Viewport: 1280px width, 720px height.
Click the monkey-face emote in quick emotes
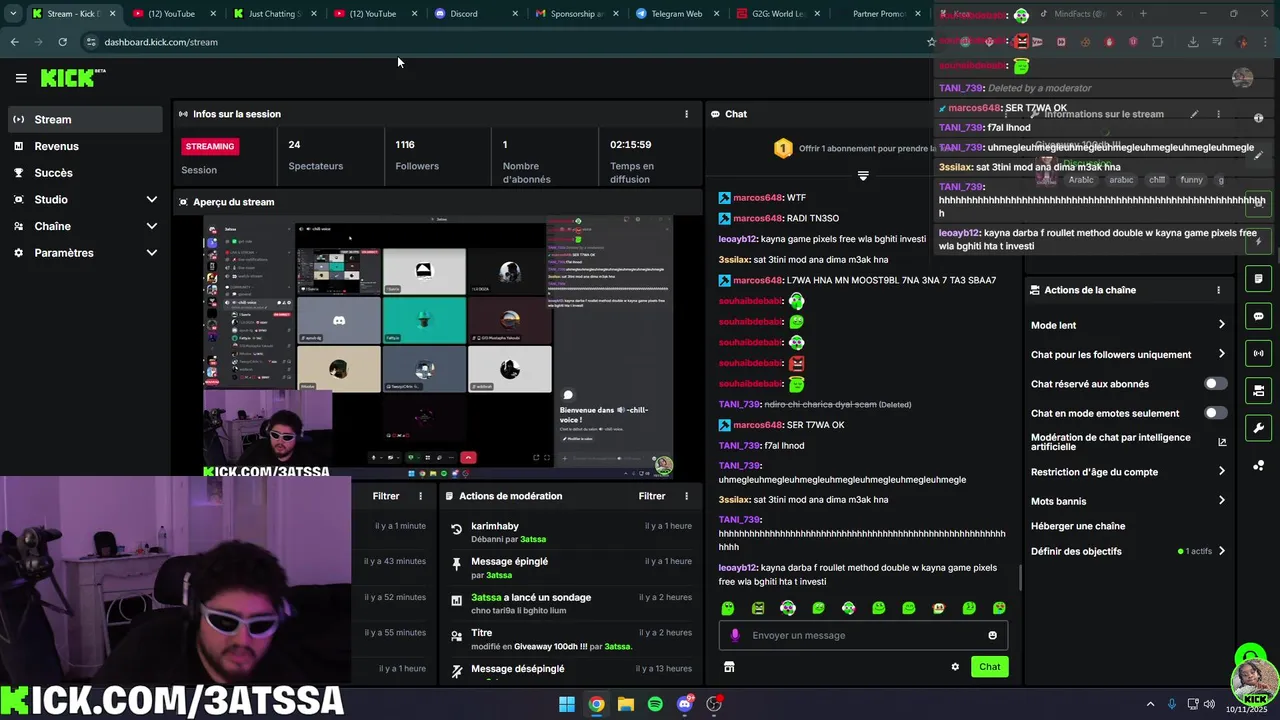[939, 608]
